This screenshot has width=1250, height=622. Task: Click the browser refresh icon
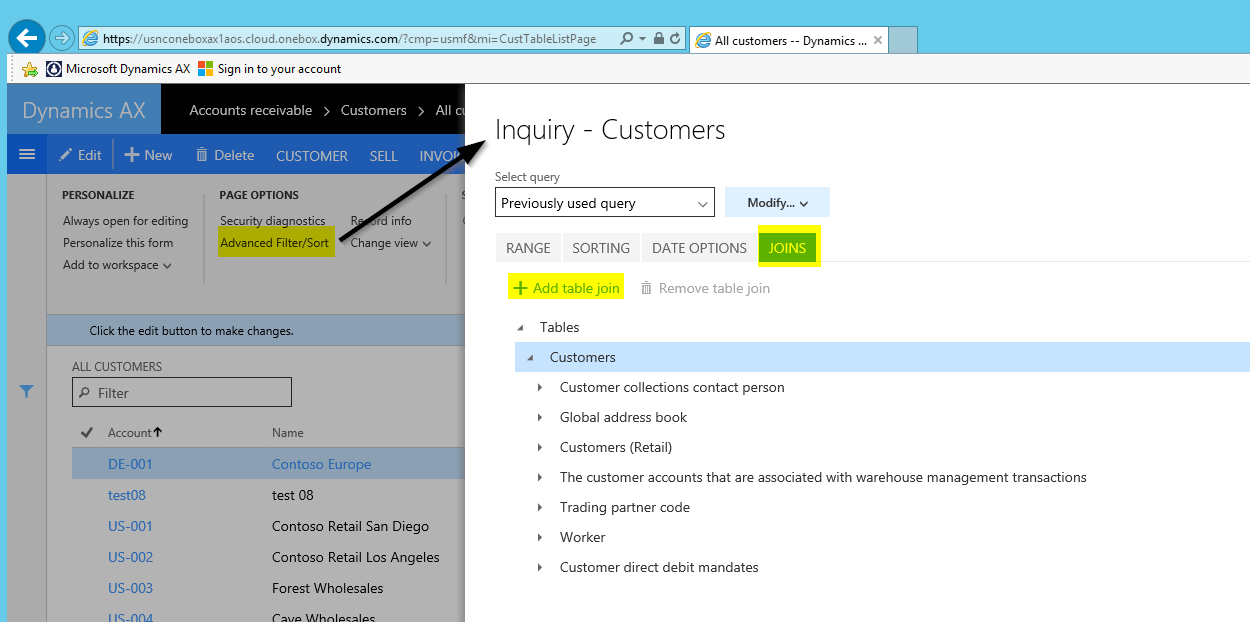click(x=675, y=39)
